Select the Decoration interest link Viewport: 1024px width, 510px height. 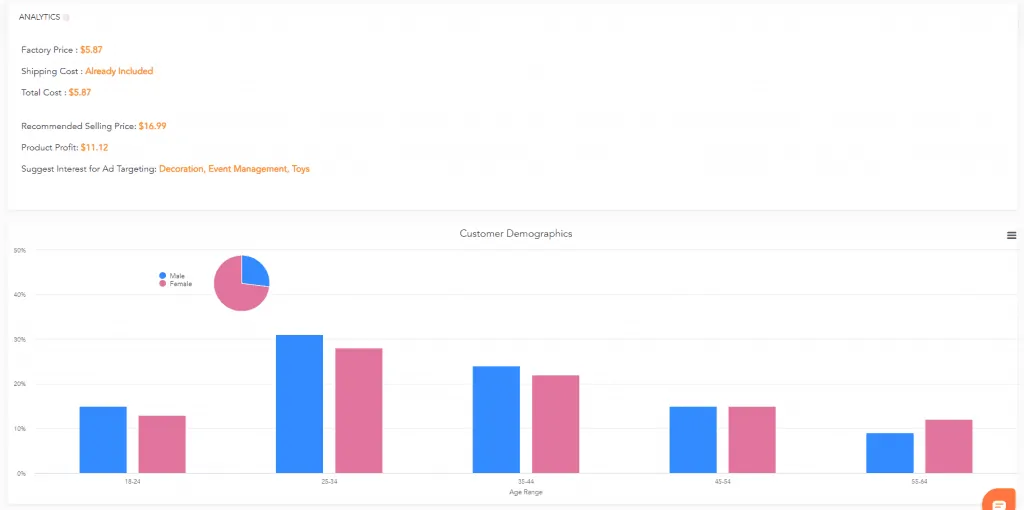click(x=181, y=169)
